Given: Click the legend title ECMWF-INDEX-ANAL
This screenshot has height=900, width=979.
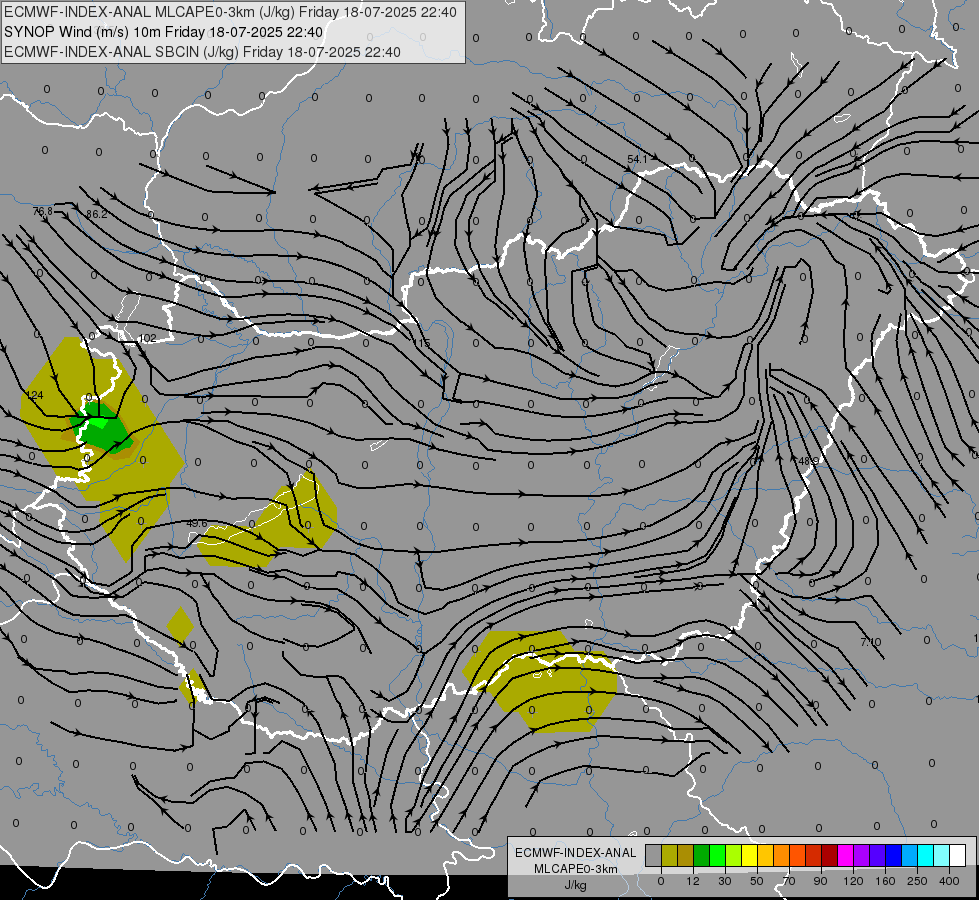Looking at the screenshot, I should pyautogui.click(x=576, y=853).
